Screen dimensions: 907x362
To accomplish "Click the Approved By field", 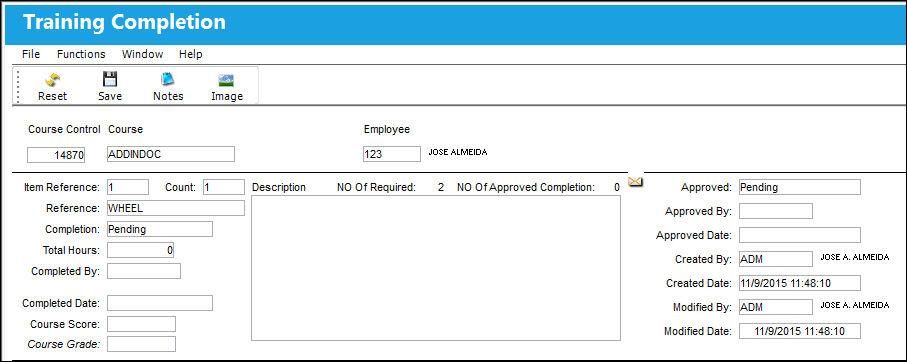I will [x=776, y=211].
